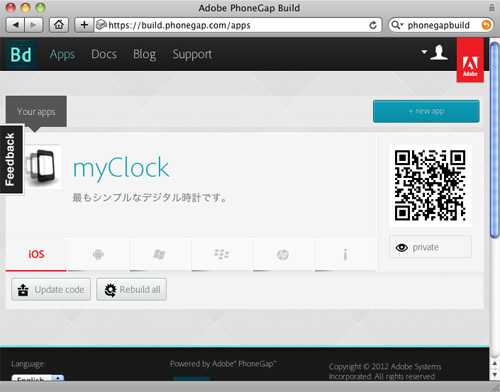
Task: Open the user account profile icon
Action: [x=439, y=53]
